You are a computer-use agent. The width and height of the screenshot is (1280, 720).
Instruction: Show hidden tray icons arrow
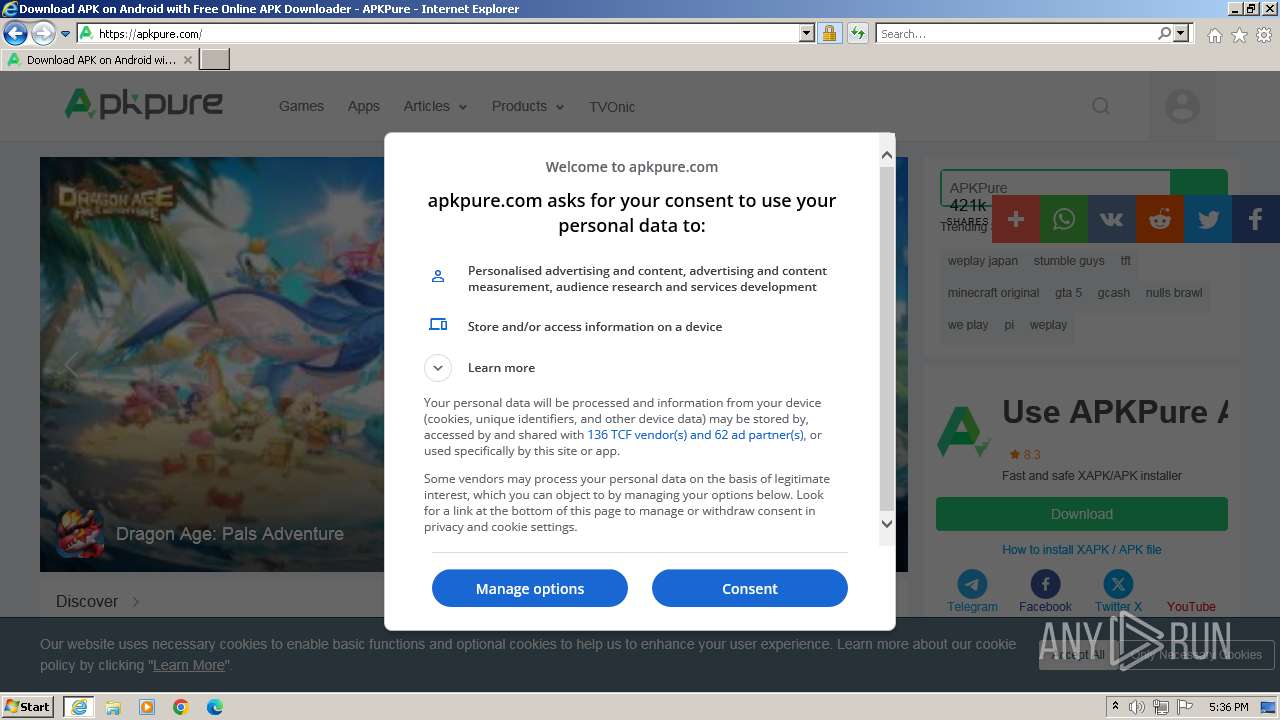pyautogui.click(x=1115, y=707)
